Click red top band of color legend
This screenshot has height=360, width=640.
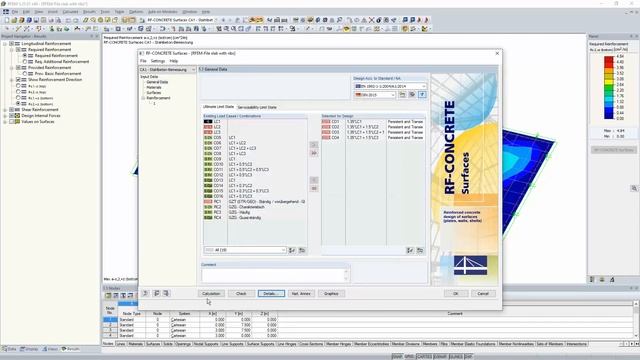(x=609, y=59)
